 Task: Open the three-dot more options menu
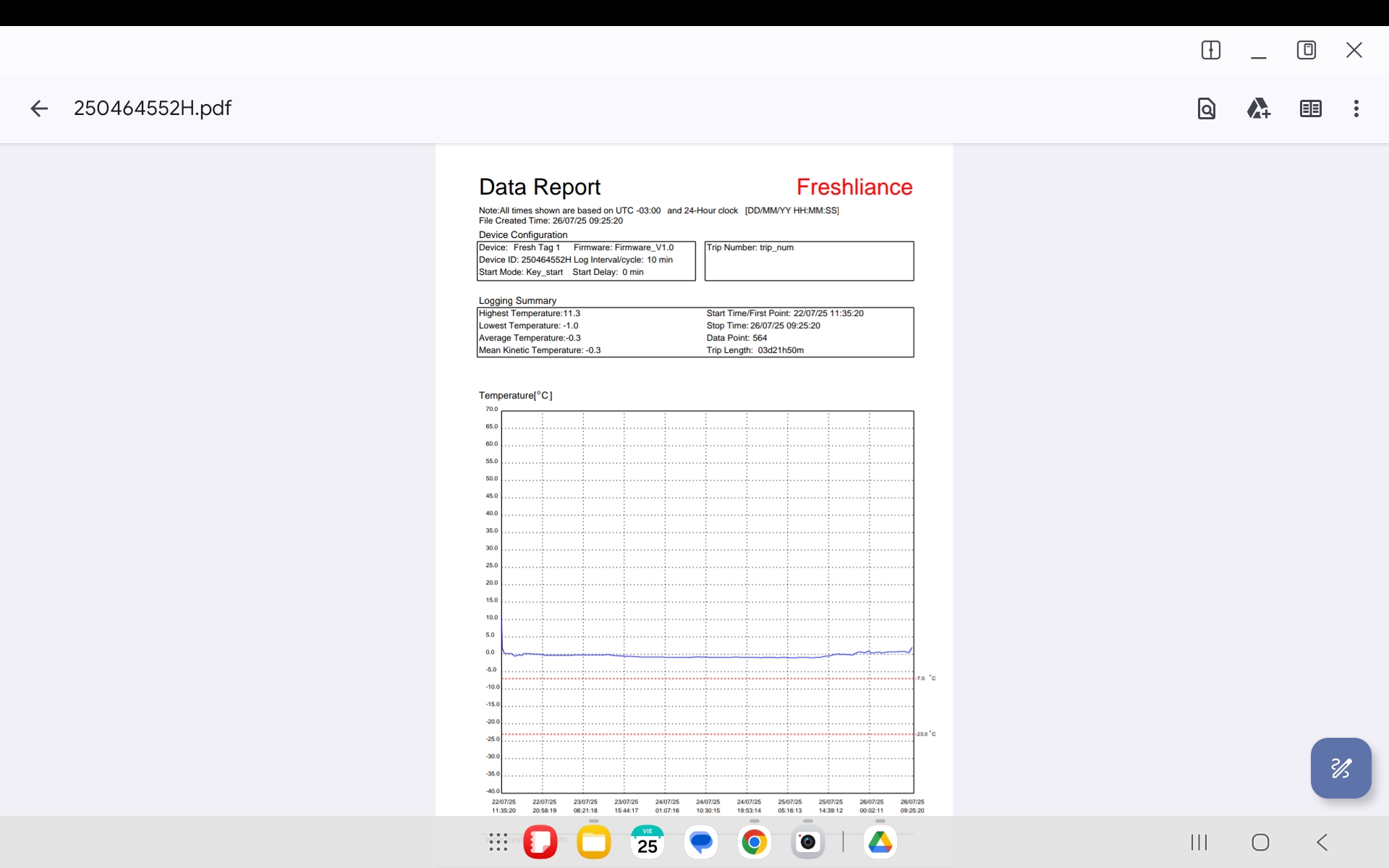(1356, 109)
